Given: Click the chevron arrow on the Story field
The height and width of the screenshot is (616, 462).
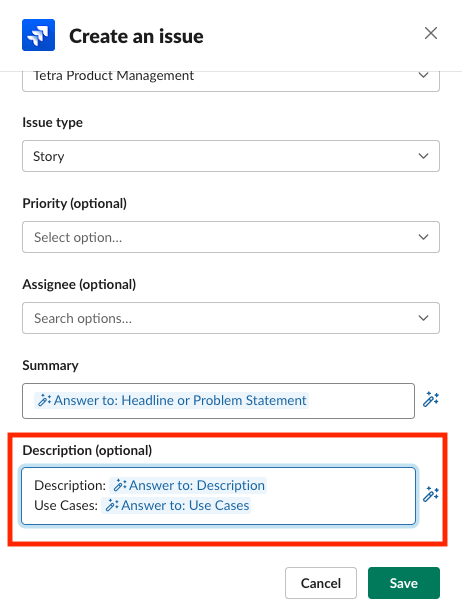Looking at the screenshot, I should pos(423,156).
